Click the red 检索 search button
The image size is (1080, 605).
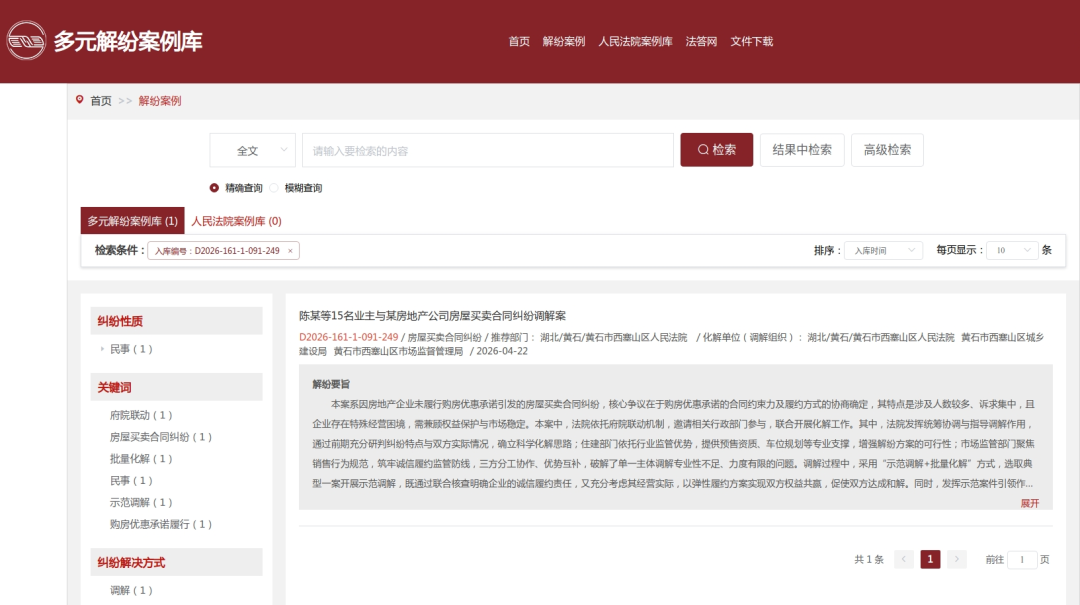716,150
